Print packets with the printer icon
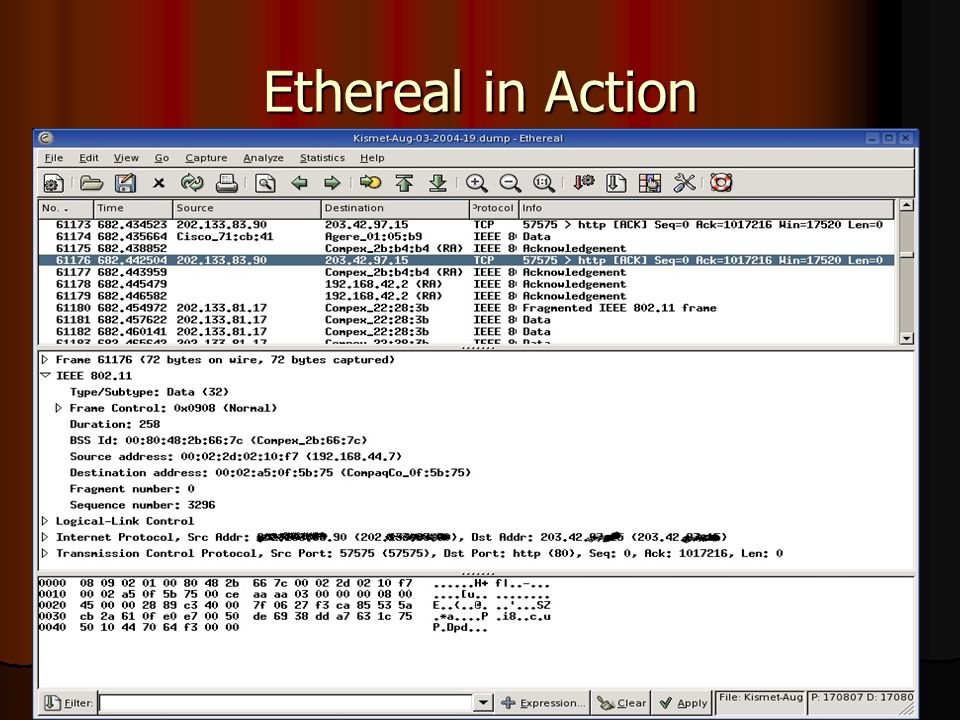This screenshot has width=960, height=720. [227, 183]
